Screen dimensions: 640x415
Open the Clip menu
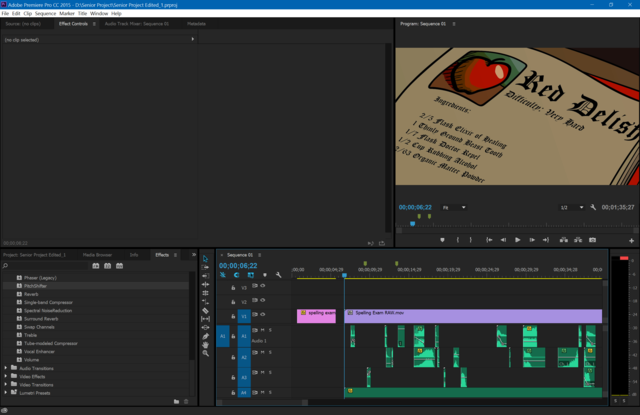click(x=27, y=13)
